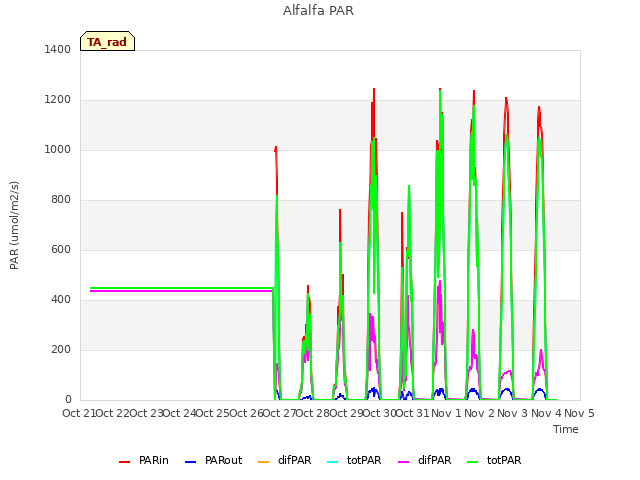Click the red PARin legend swatch
This screenshot has height=480, width=640.
[x=124, y=462]
